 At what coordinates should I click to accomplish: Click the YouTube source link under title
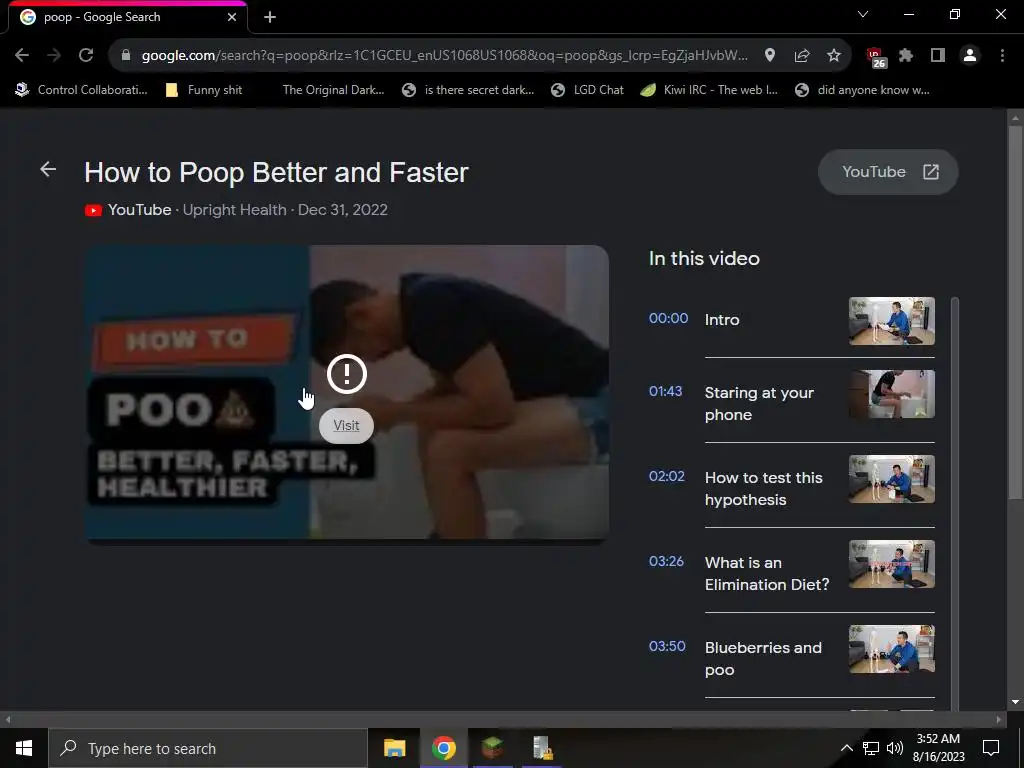tap(139, 210)
